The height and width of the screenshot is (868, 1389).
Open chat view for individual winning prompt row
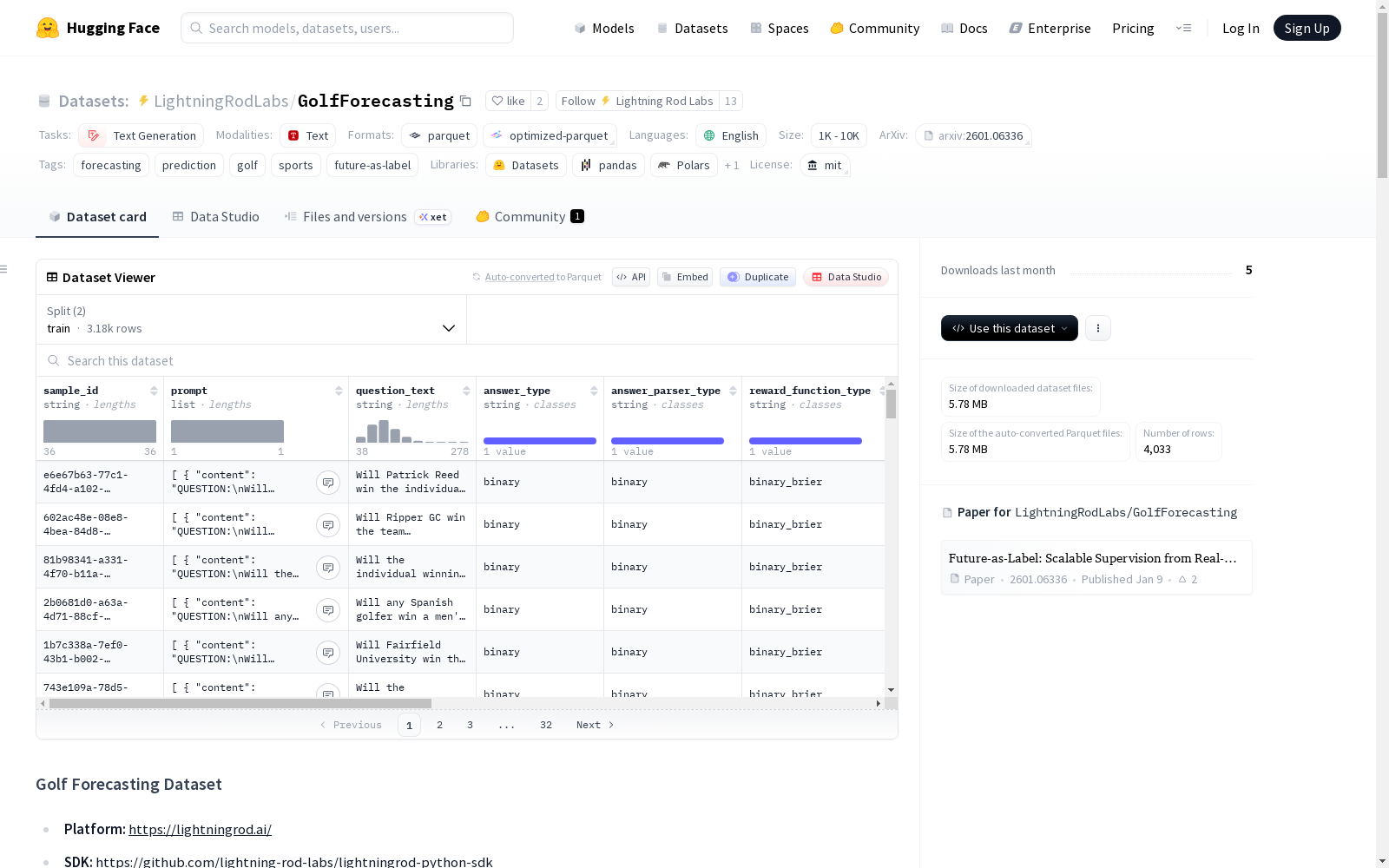[x=328, y=568]
